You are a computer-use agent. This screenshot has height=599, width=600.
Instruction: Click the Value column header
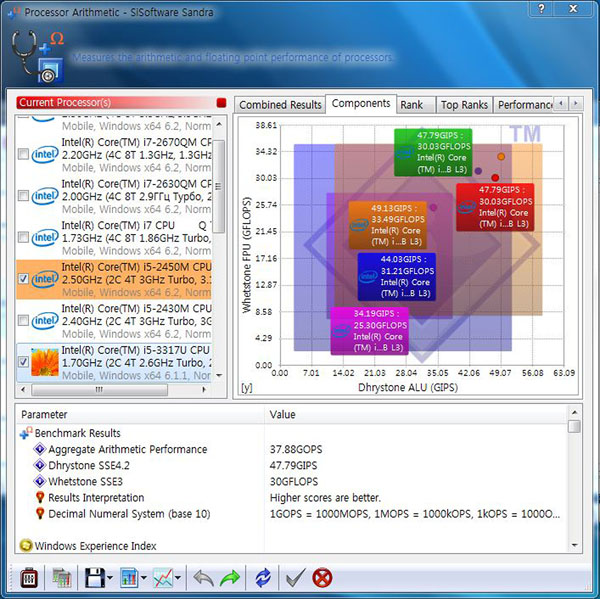point(415,414)
